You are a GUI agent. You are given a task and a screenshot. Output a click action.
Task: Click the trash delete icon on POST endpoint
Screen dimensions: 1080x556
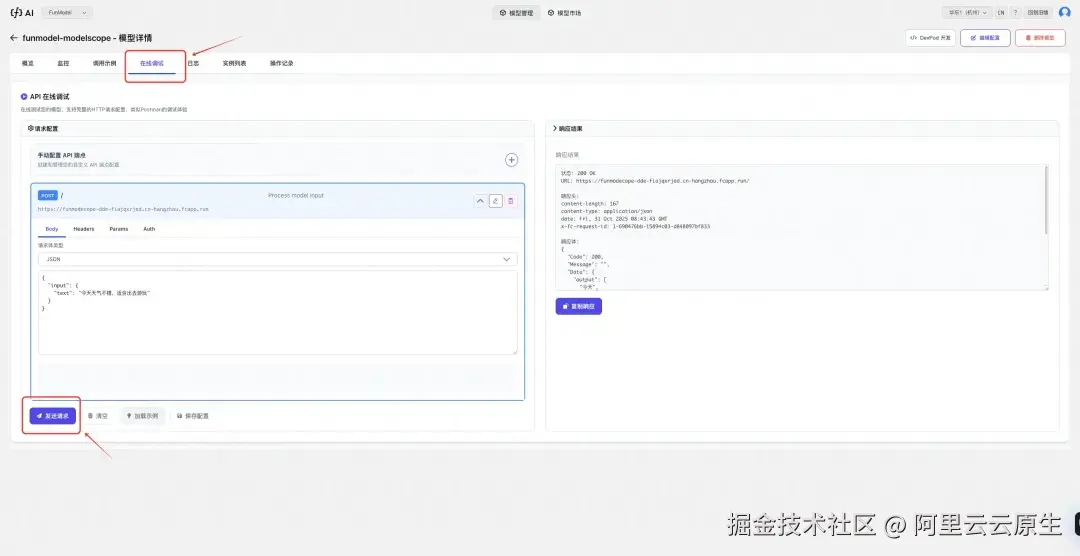[510, 201]
